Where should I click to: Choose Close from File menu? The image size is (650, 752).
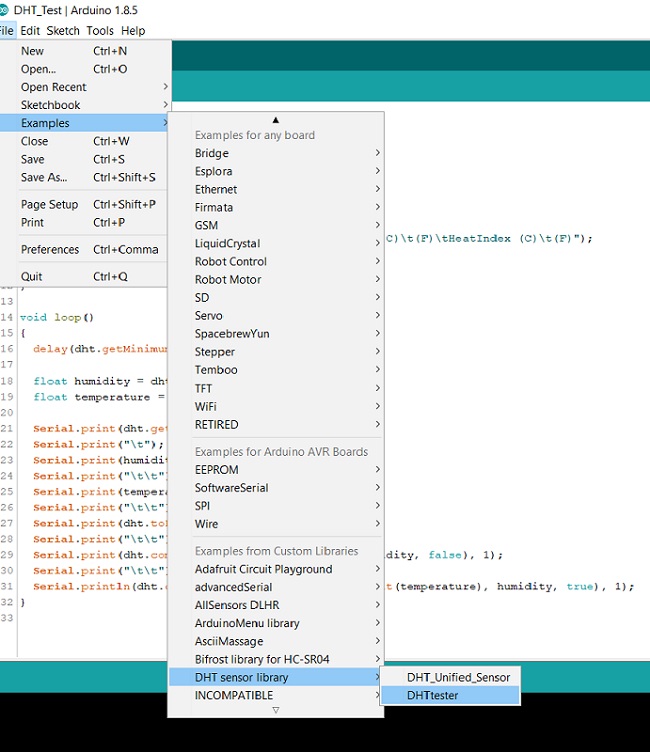pyautogui.click(x=84, y=141)
